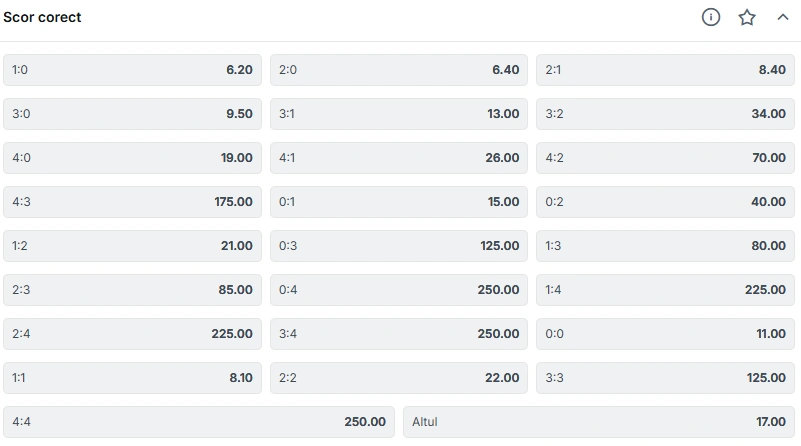The image size is (801, 446).
Task: Choose the 2:1 outcome at 8.40
Action: (665, 70)
